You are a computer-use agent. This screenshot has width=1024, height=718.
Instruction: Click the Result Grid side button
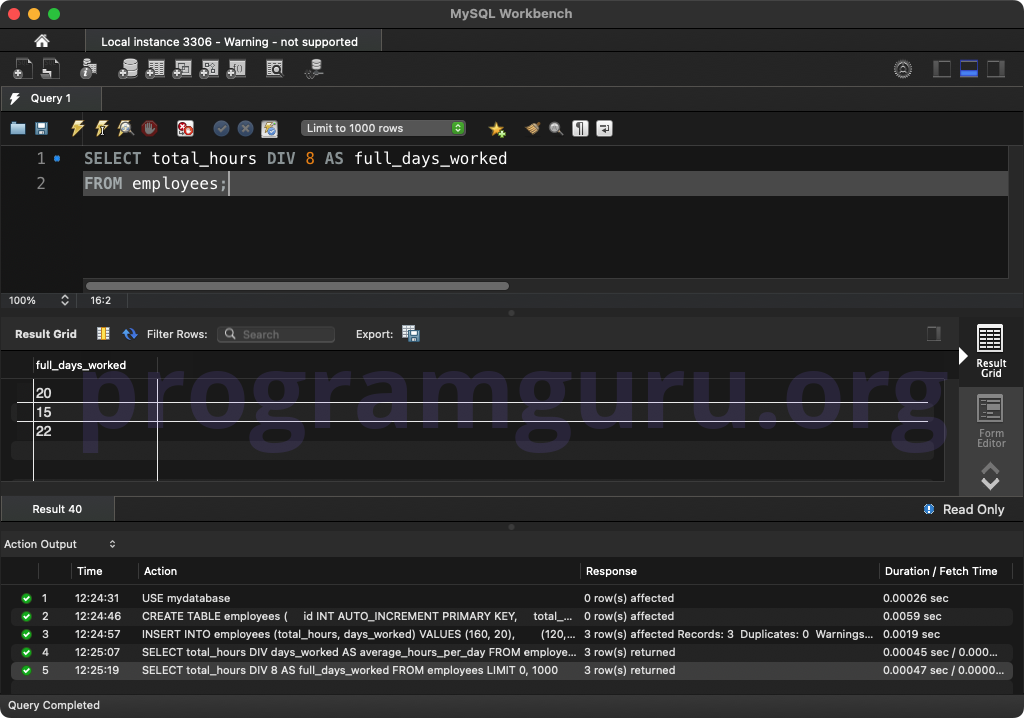(990, 351)
